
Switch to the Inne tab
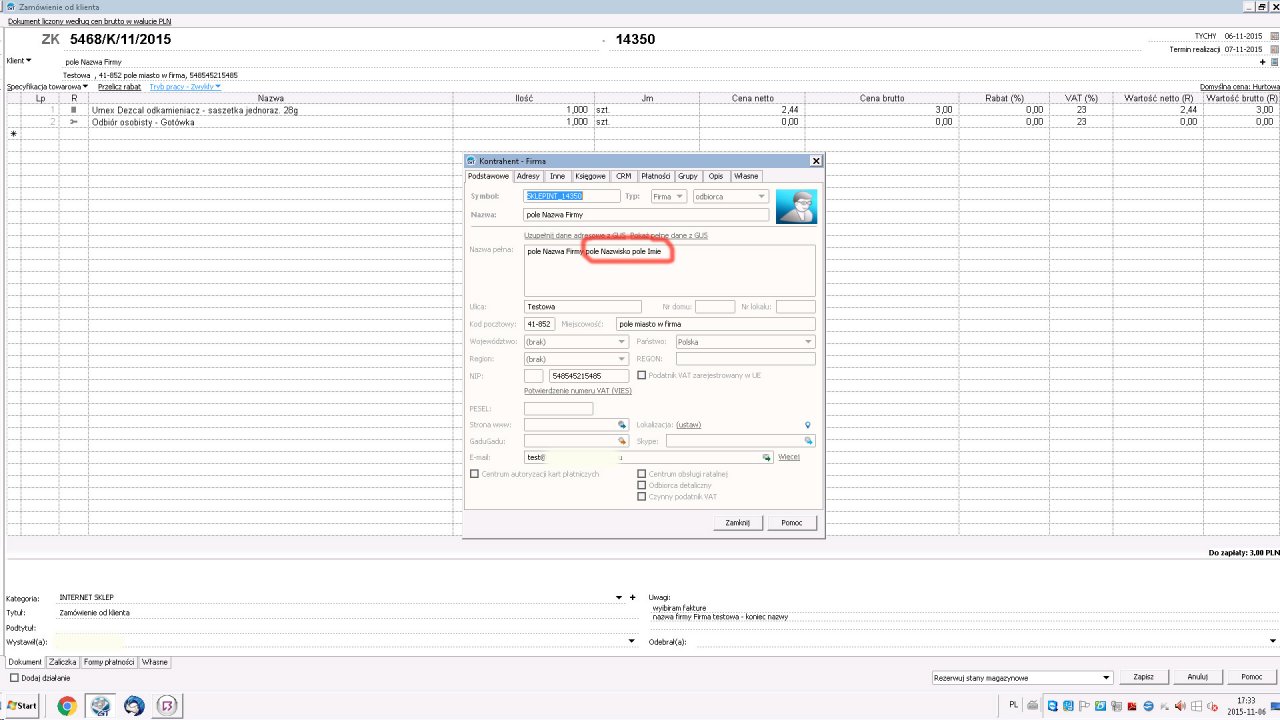557,176
